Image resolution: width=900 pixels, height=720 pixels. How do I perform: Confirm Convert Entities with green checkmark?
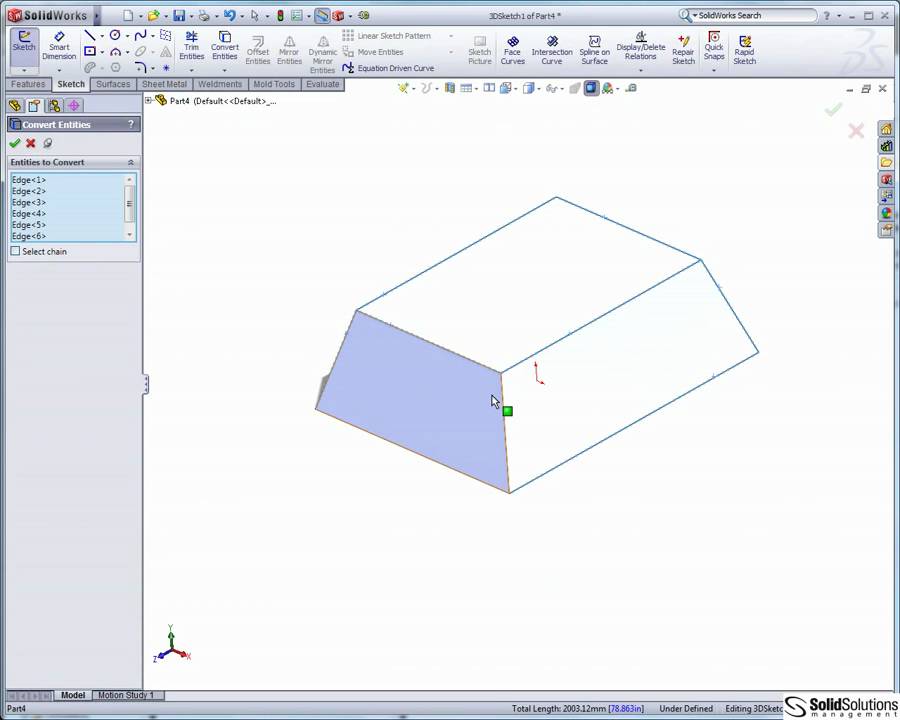click(x=14, y=143)
